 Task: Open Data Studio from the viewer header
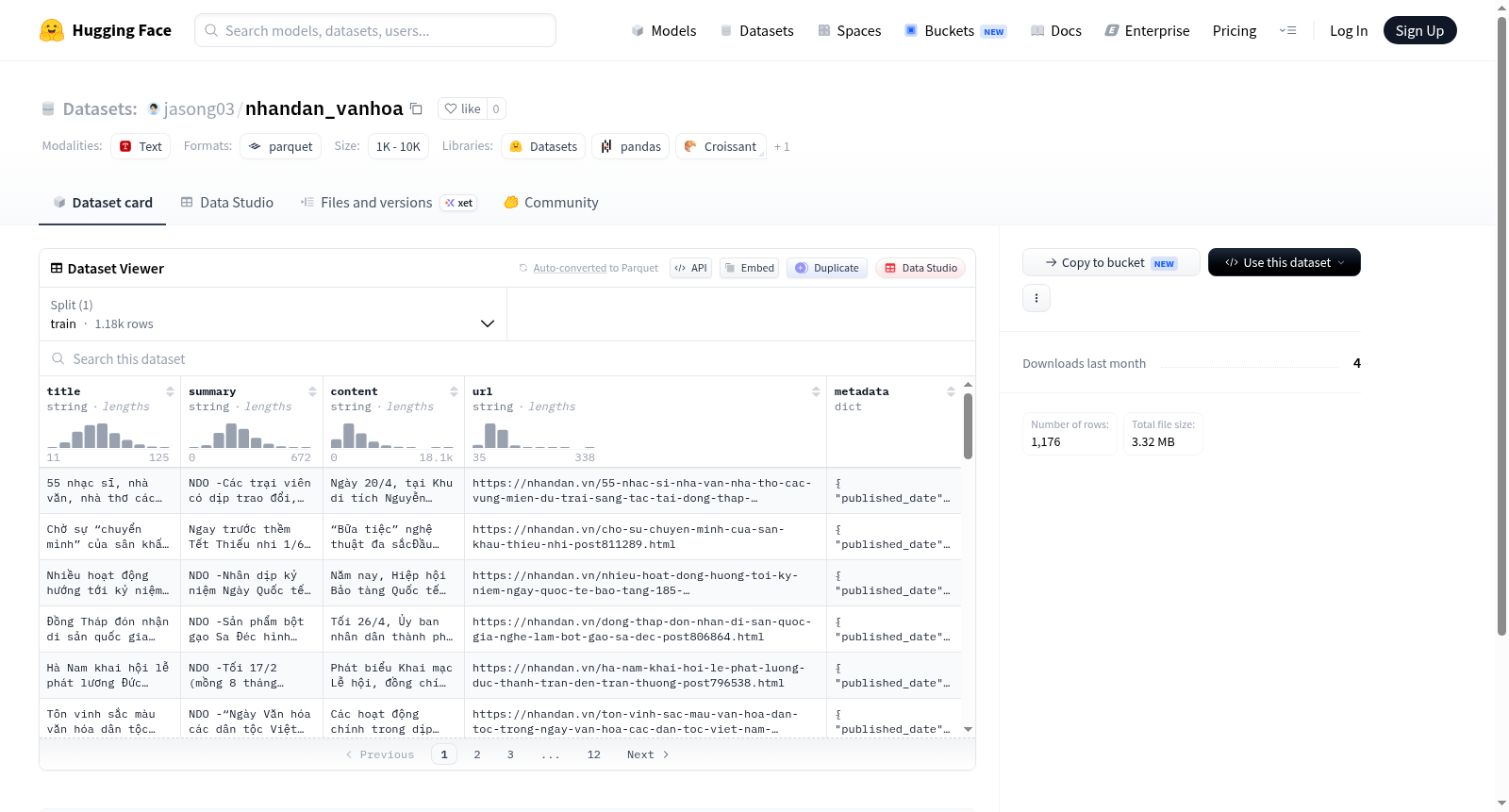point(920,268)
